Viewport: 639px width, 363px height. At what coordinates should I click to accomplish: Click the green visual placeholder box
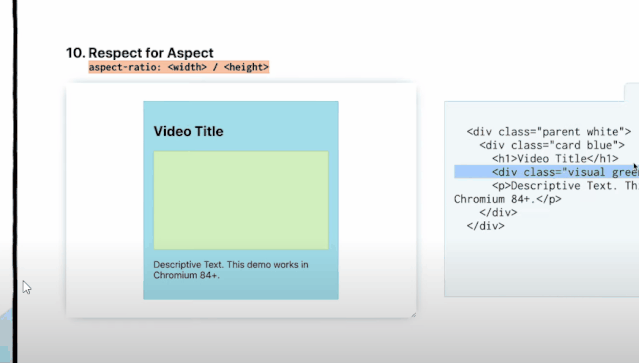[241, 200]
